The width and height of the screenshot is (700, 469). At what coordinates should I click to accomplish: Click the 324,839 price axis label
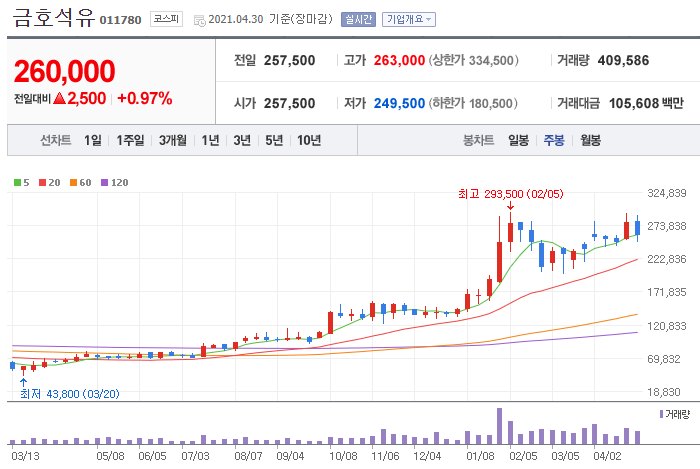click(x=667, y=193)
